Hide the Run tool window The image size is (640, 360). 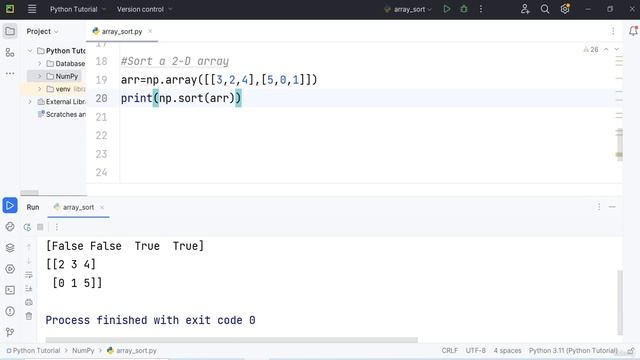click(612, 207)
